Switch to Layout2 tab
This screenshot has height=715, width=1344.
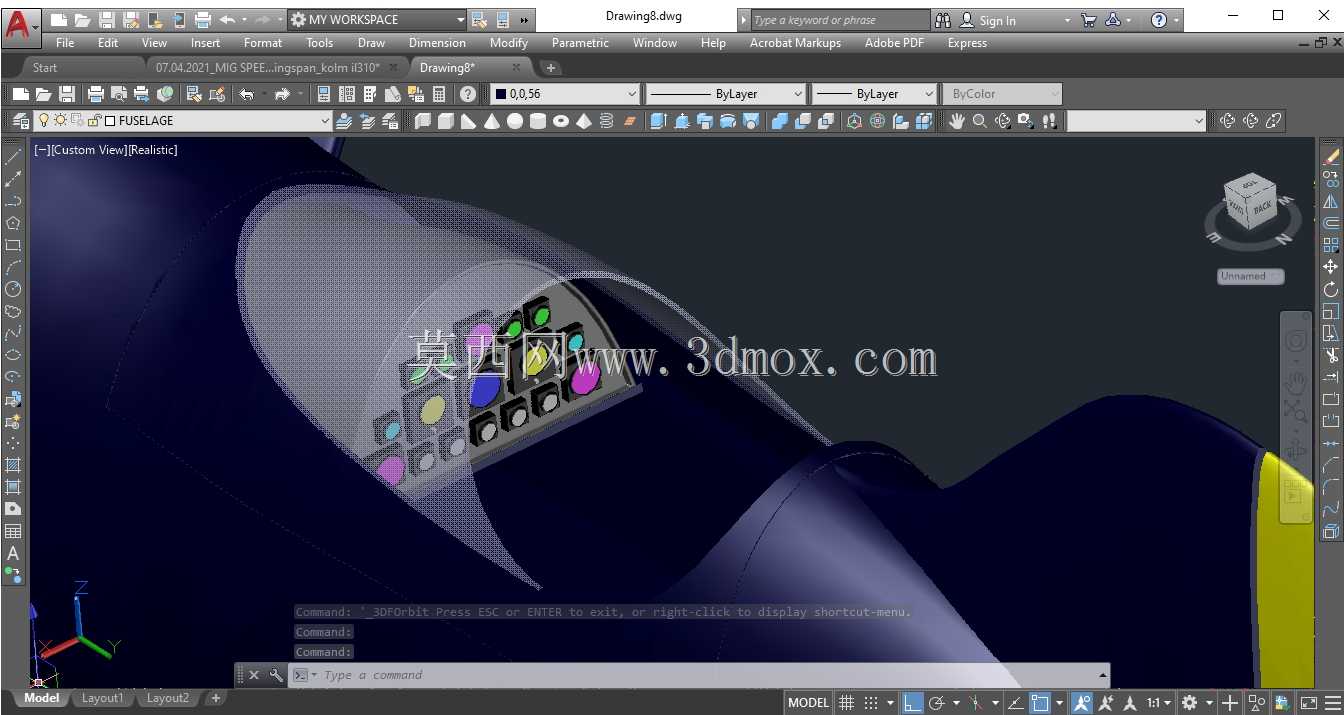click(x=167, y=698)
